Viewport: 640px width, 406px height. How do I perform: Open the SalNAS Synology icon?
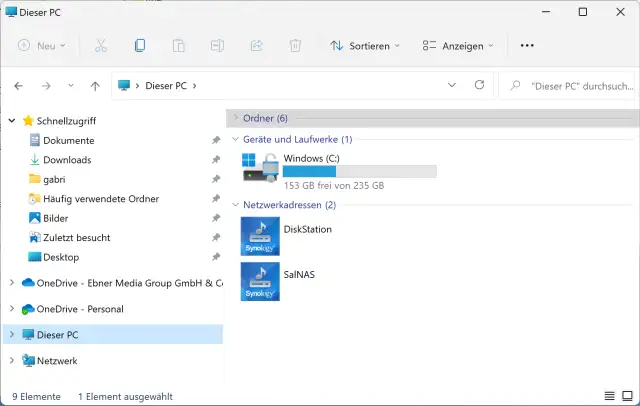[260, 281]
